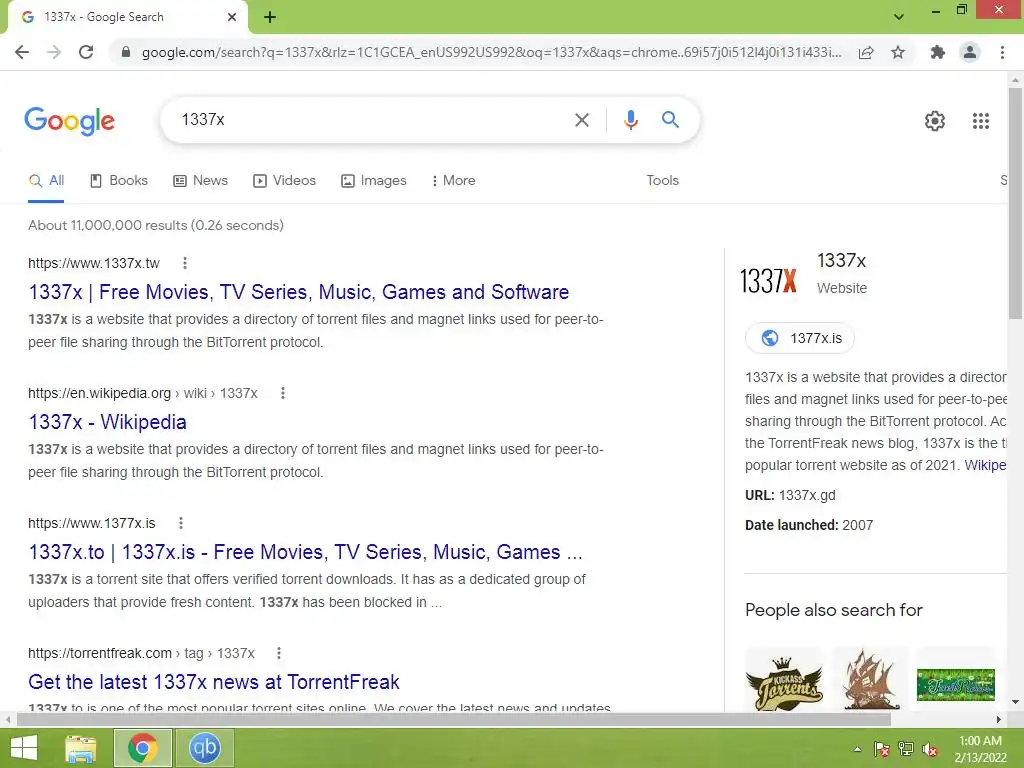Open the 1337x.to | 1337x.is result
This screenshot has width=1024, height=768.
pos(305,552)
